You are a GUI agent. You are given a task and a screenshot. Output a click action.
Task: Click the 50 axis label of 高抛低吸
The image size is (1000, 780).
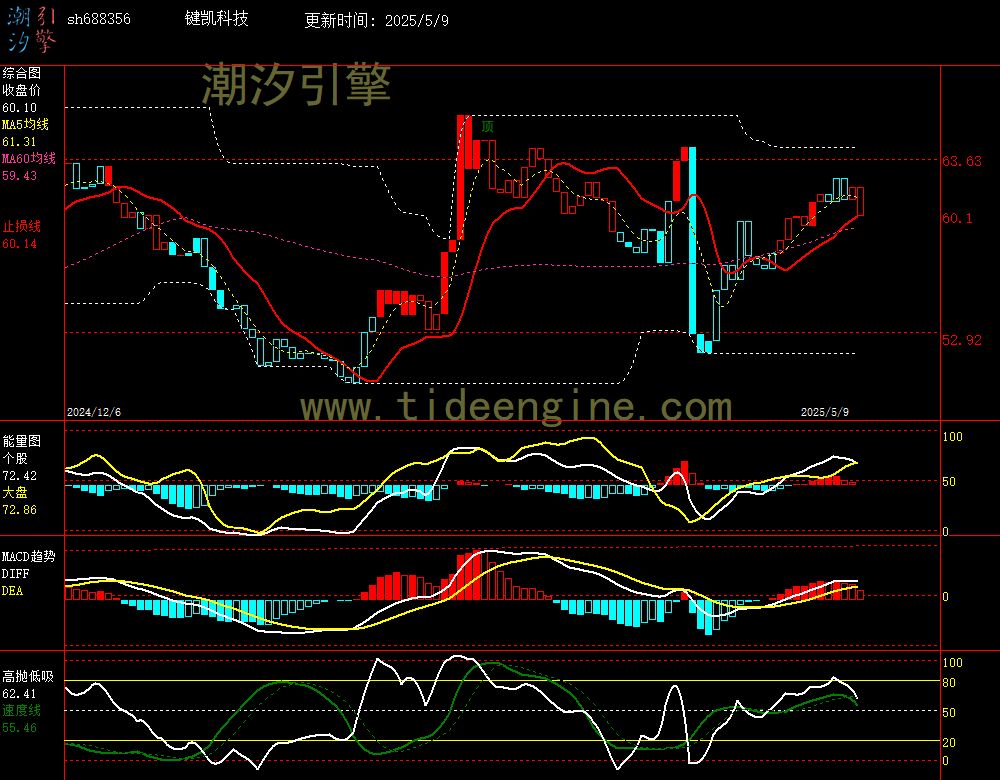tap(949, 713)
